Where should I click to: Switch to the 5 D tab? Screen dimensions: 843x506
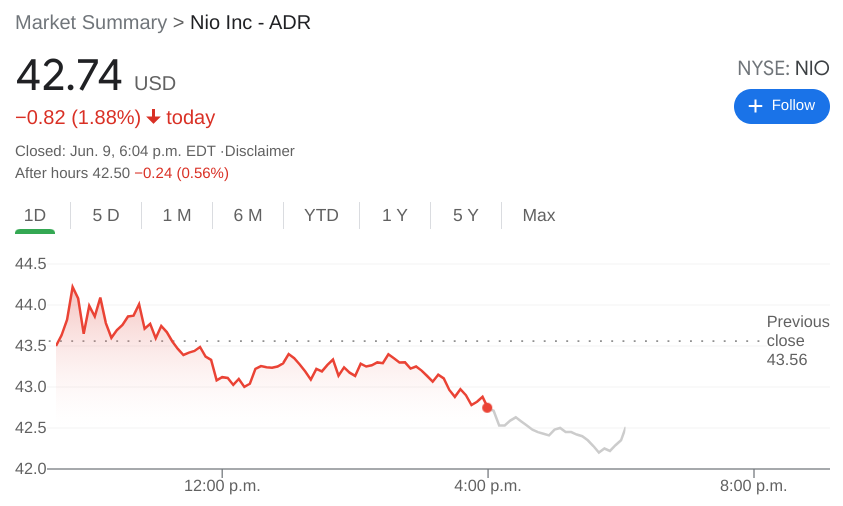pyautogui.click(x=106, y=216)
